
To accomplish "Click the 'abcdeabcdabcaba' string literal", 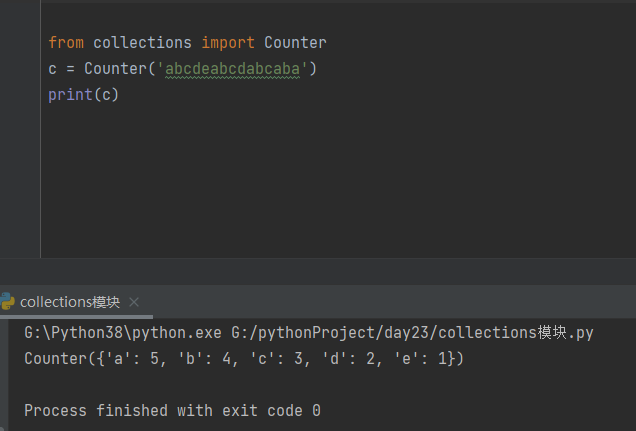I will (x=238, y=69).
